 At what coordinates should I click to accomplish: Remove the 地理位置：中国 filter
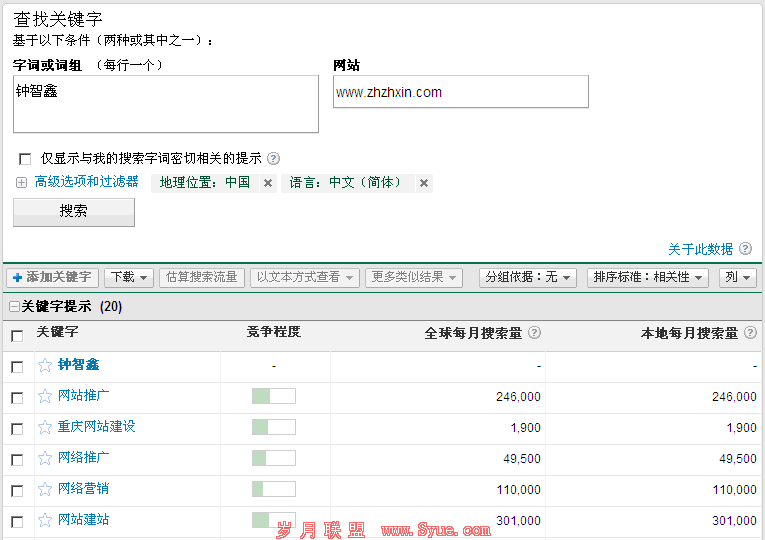tap(268, 183)
